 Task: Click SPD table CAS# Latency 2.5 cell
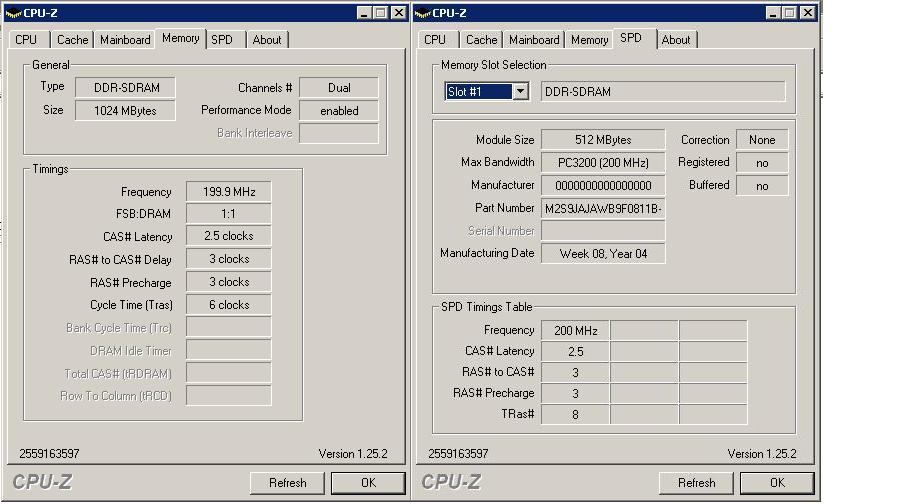click(x=575, y=351)
